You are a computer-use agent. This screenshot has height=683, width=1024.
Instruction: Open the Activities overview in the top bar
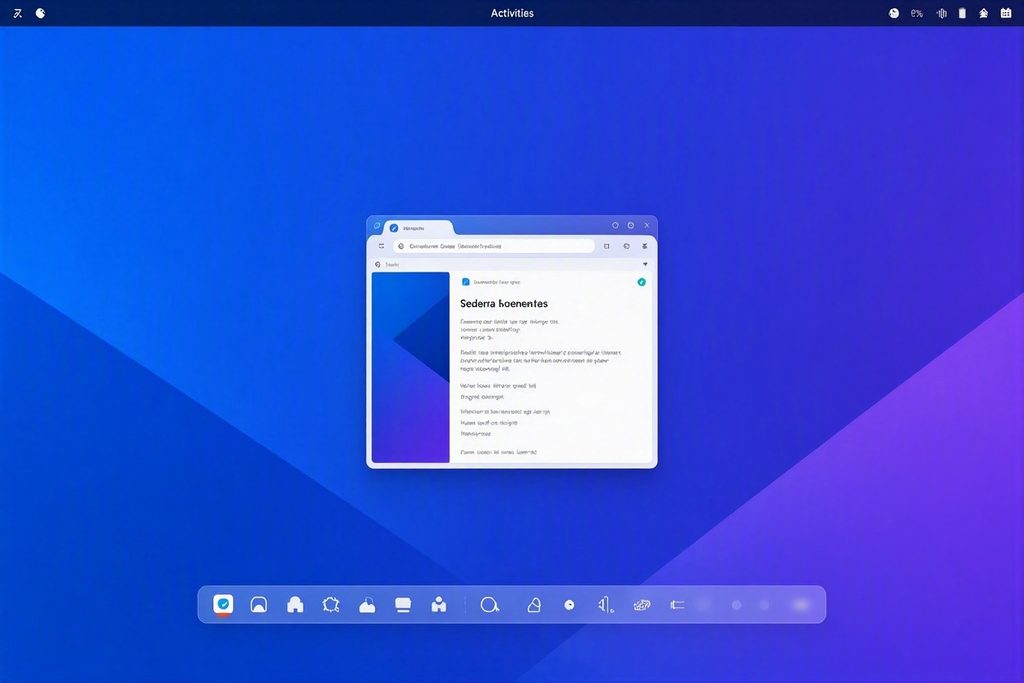[x=512, y=13]
